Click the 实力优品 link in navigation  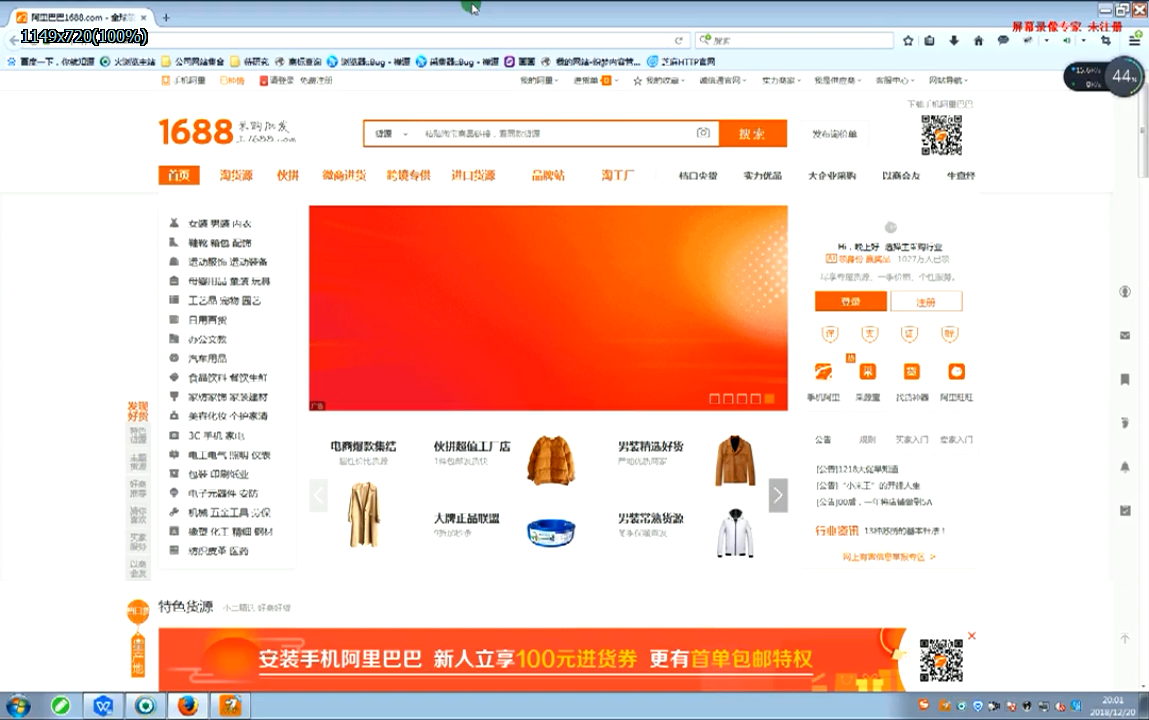pos(762,176)
